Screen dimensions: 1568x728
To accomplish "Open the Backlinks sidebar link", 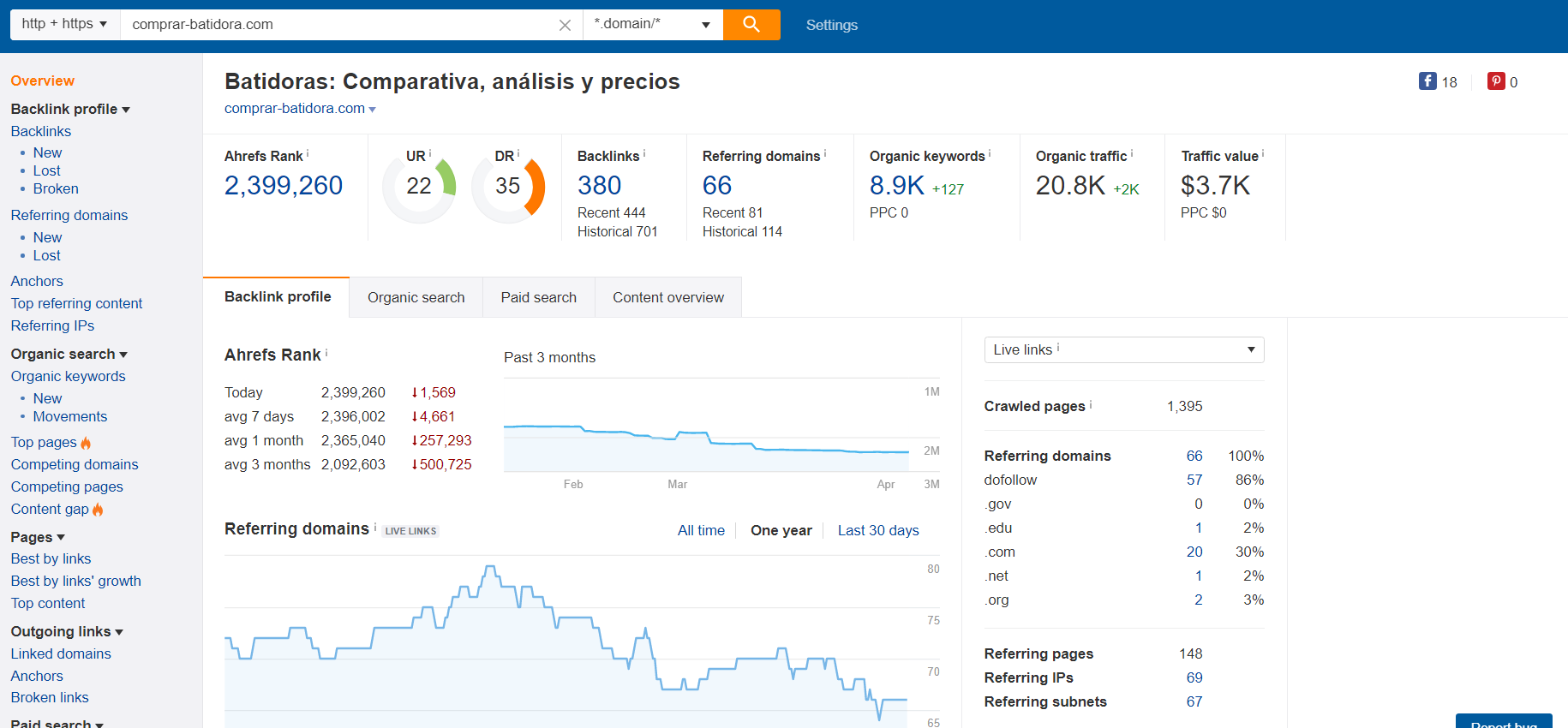I will coord(41,131).
